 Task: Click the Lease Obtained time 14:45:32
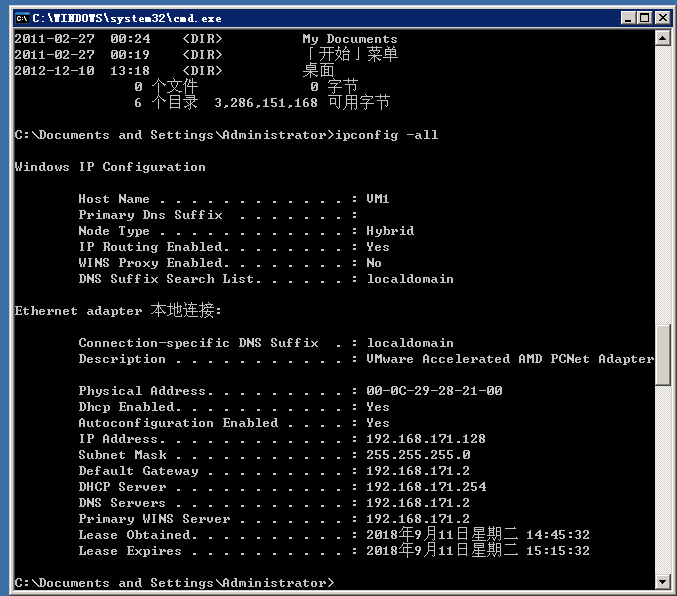click(x=557, y=535)
